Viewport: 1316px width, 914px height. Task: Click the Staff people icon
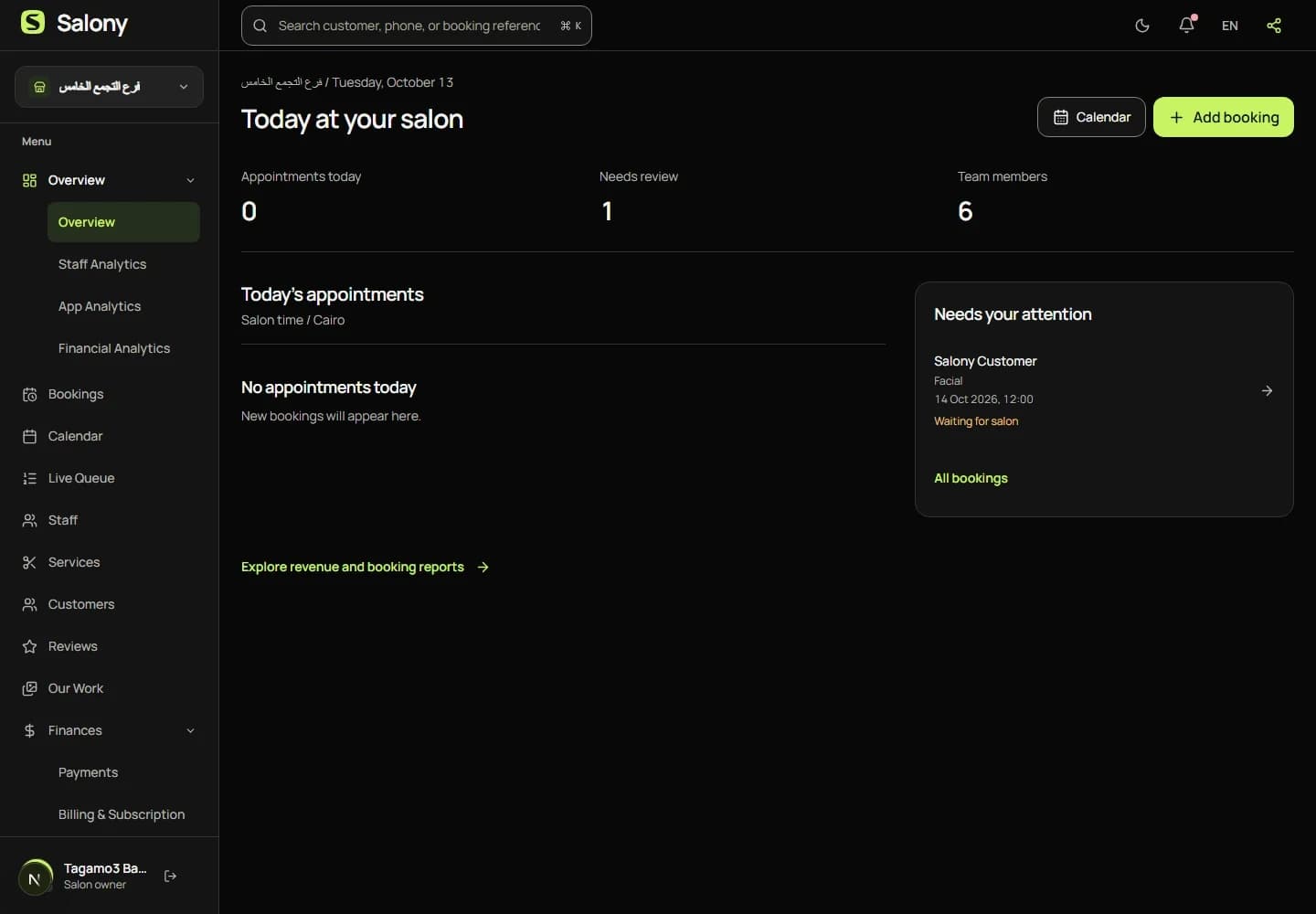point(29,520)
